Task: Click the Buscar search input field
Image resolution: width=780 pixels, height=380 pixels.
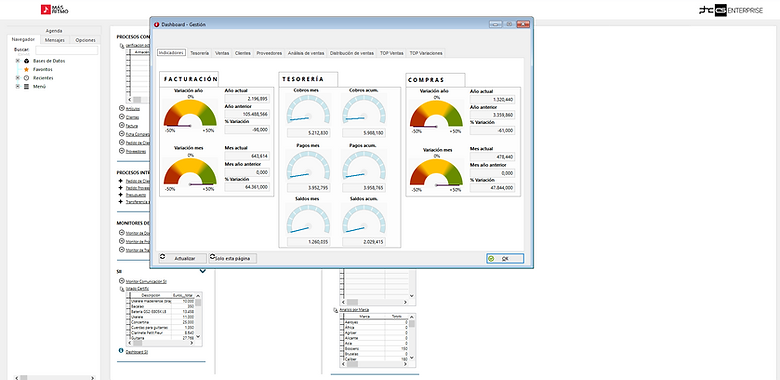Action: point(67,50)
